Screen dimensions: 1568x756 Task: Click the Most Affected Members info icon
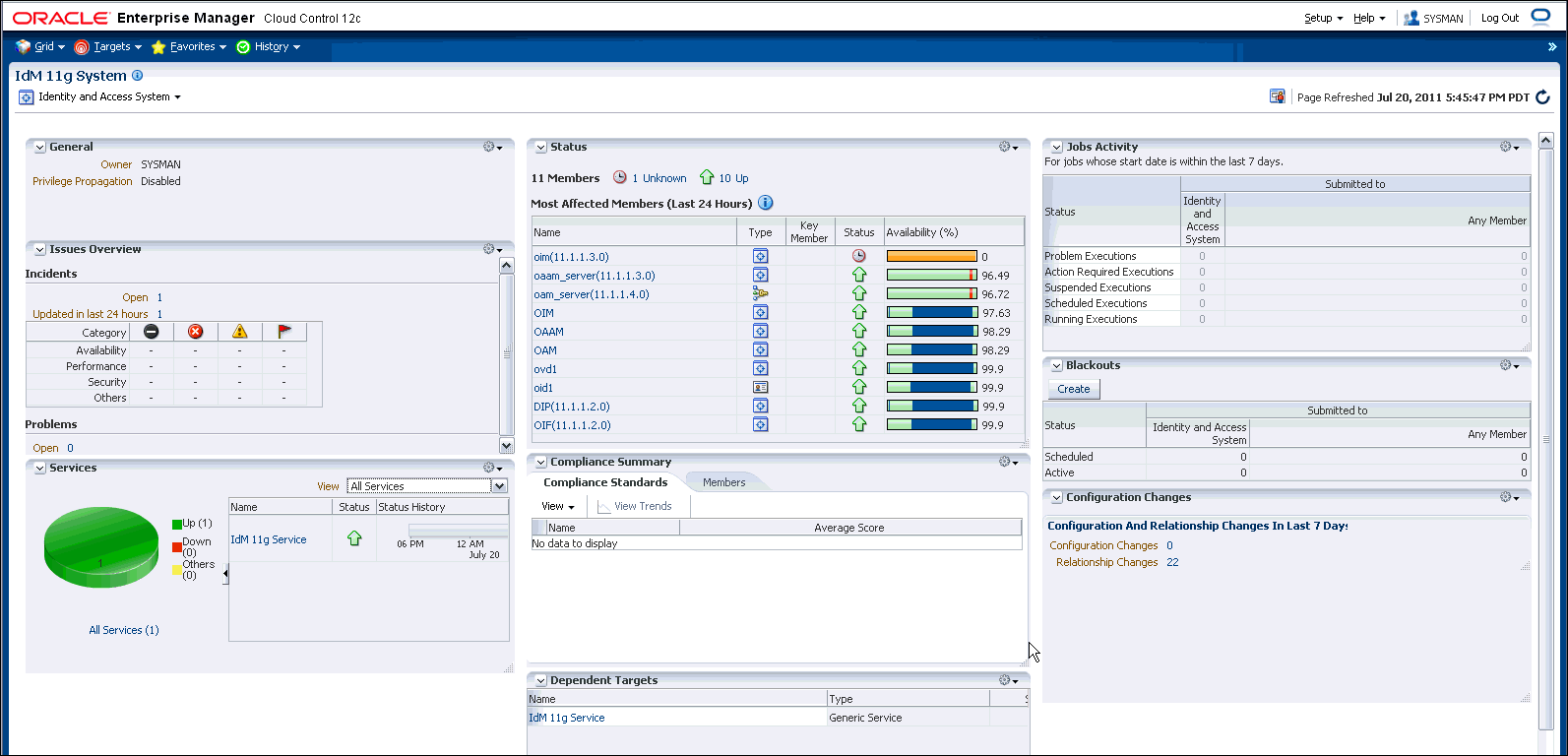coord(765,203)
